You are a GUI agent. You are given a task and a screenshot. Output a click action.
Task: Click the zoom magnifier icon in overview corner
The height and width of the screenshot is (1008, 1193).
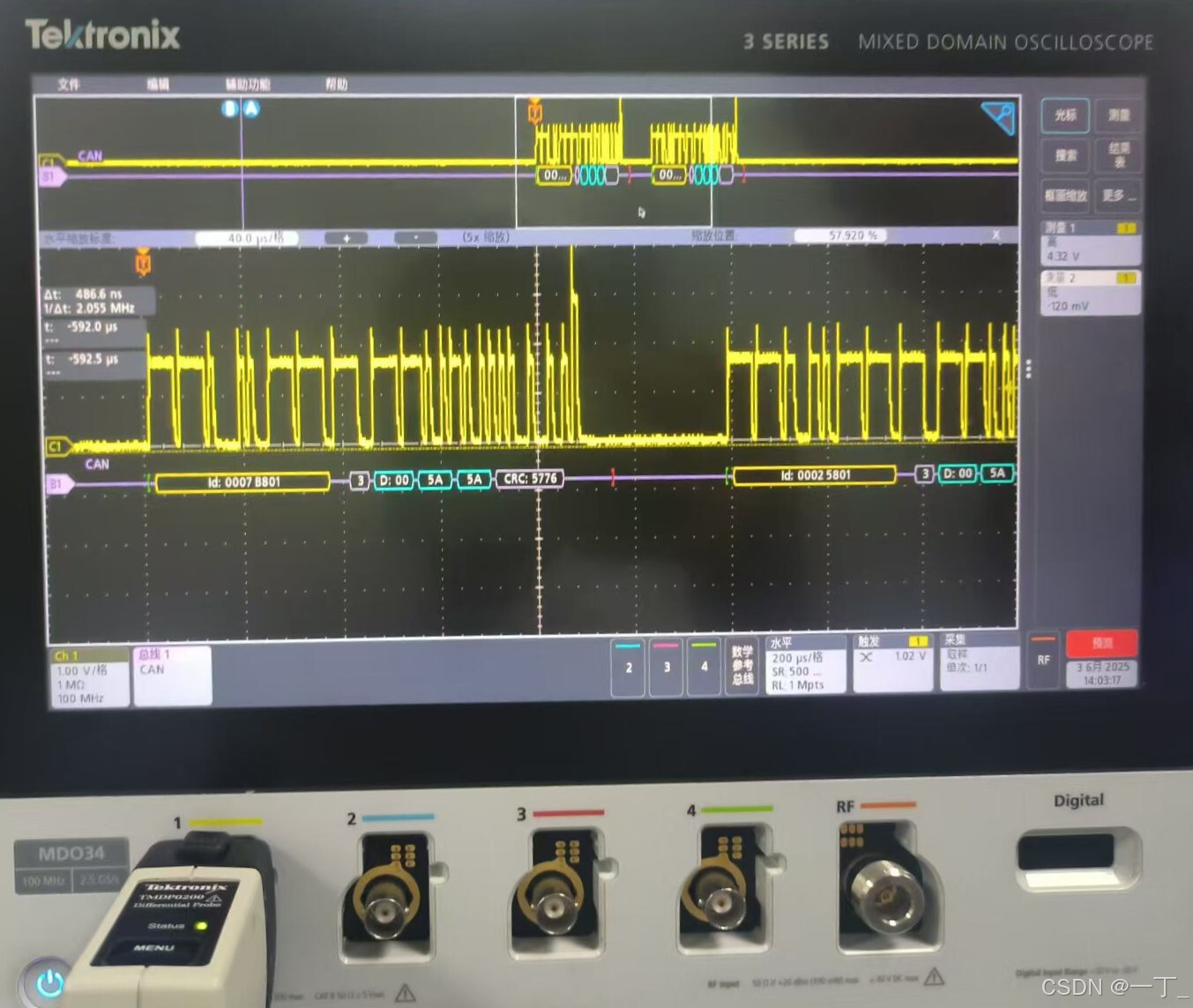[999, 118]
